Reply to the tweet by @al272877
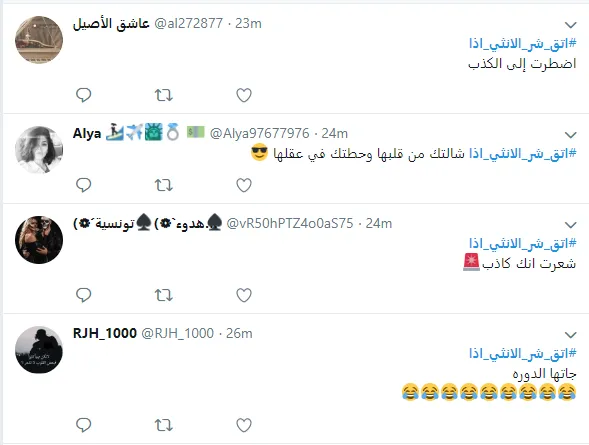This screenshot has height=445, width=589. (x=83, y=95)
